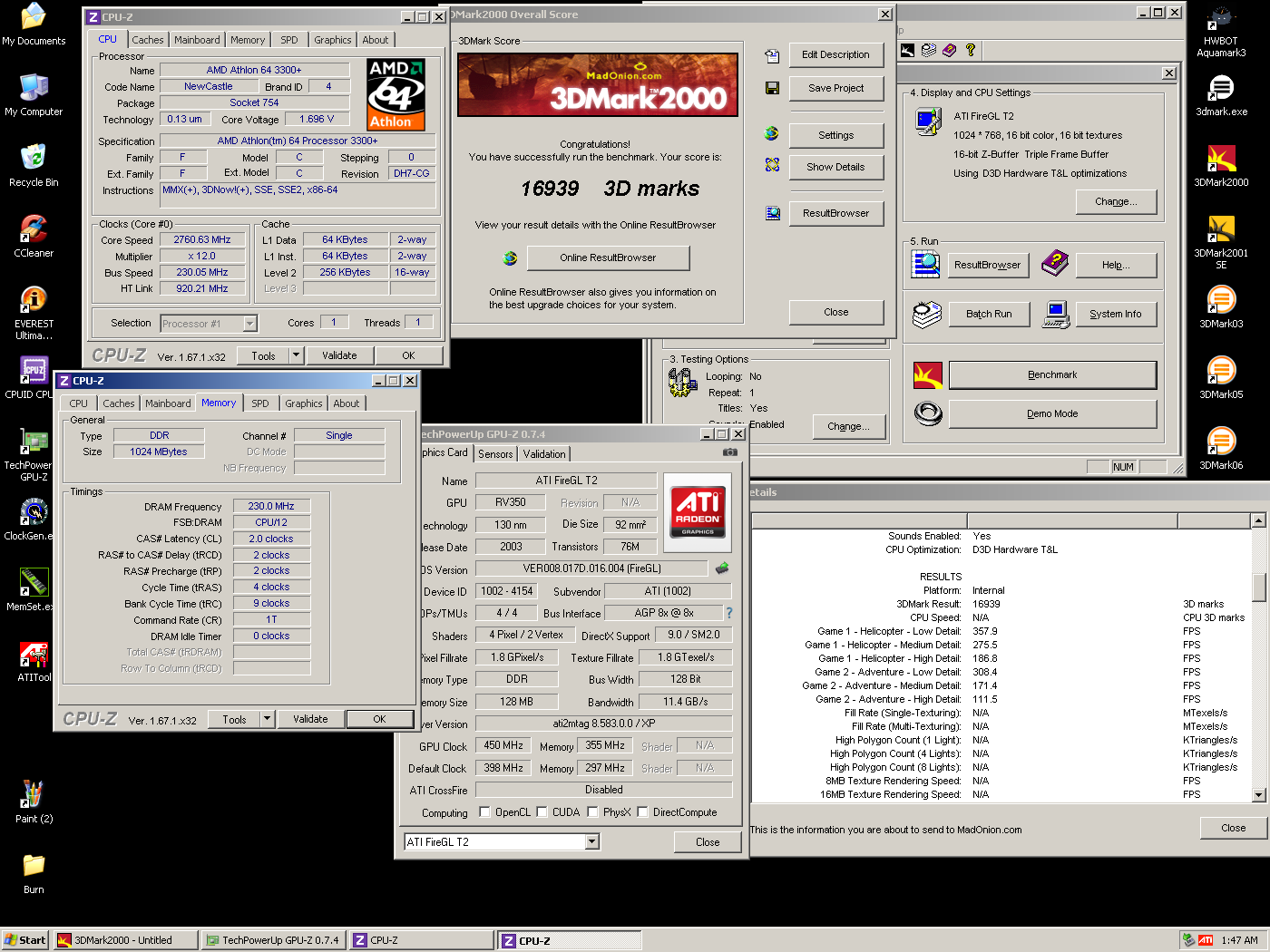Click Show Details button
Image resolution: width=1270 pixels, height=952 pixels.
(x=835, y=167)
